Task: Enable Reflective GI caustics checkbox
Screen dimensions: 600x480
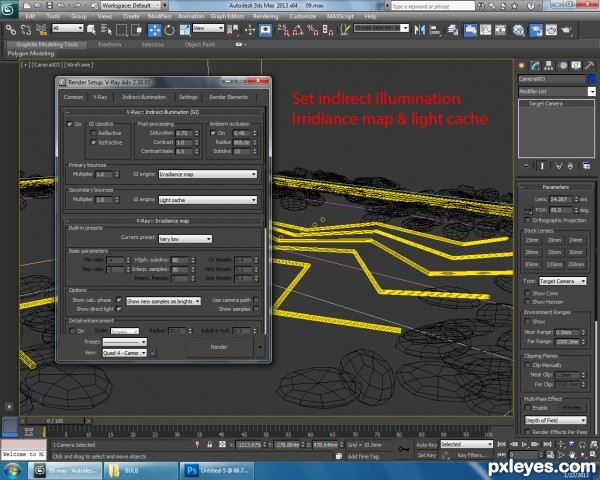Action: (93, 133)
